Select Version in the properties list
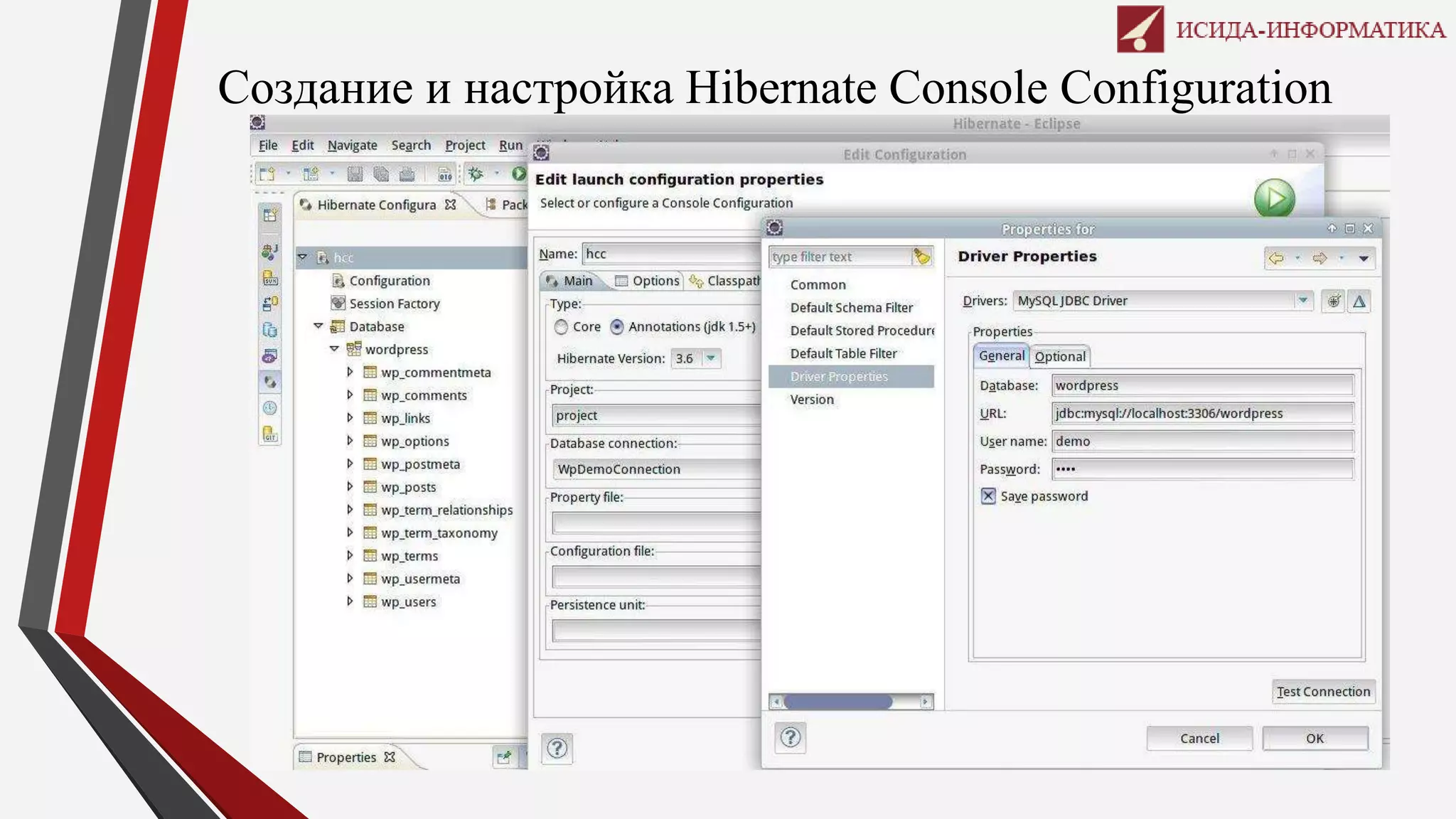Viewport: 1456px width, 819px height. tap(812, 400)
